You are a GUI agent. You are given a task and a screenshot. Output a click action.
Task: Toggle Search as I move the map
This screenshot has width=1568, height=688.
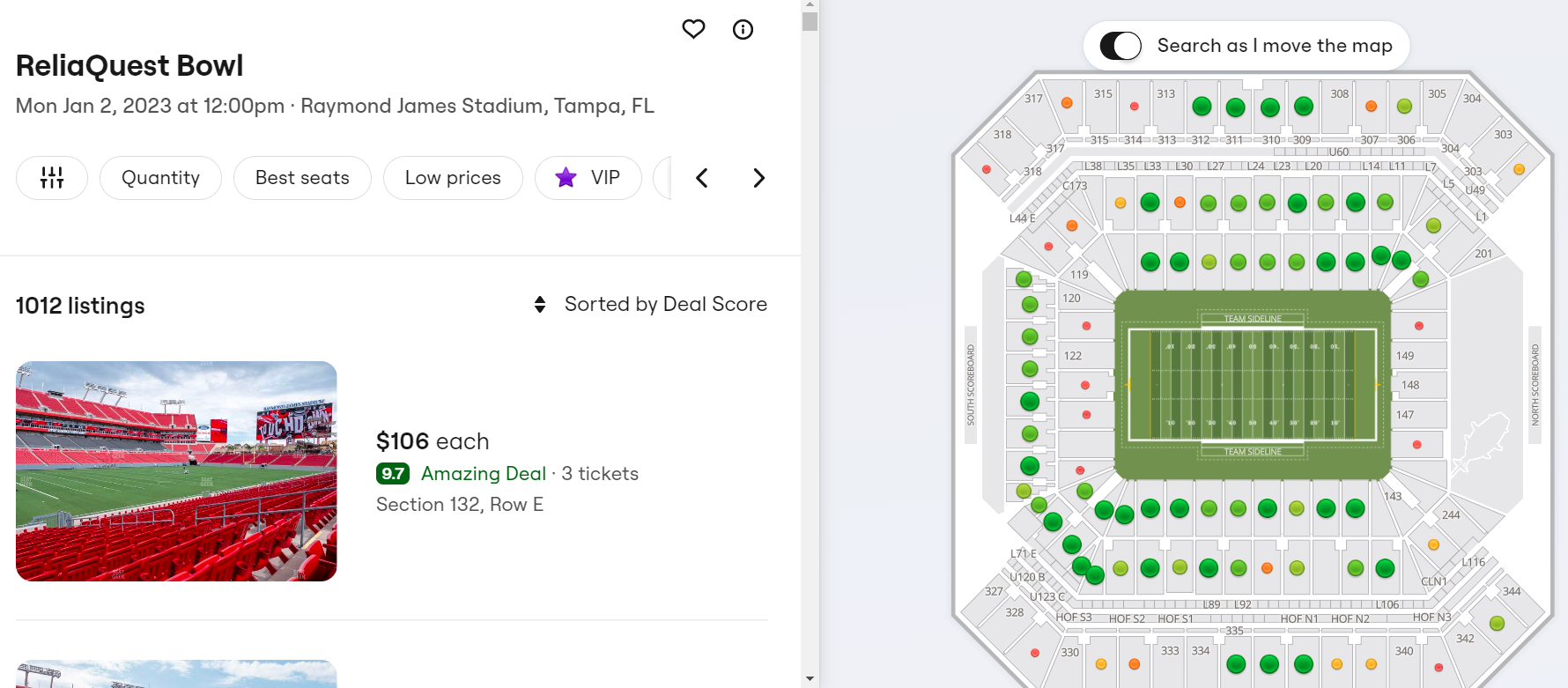point(1121,46)
